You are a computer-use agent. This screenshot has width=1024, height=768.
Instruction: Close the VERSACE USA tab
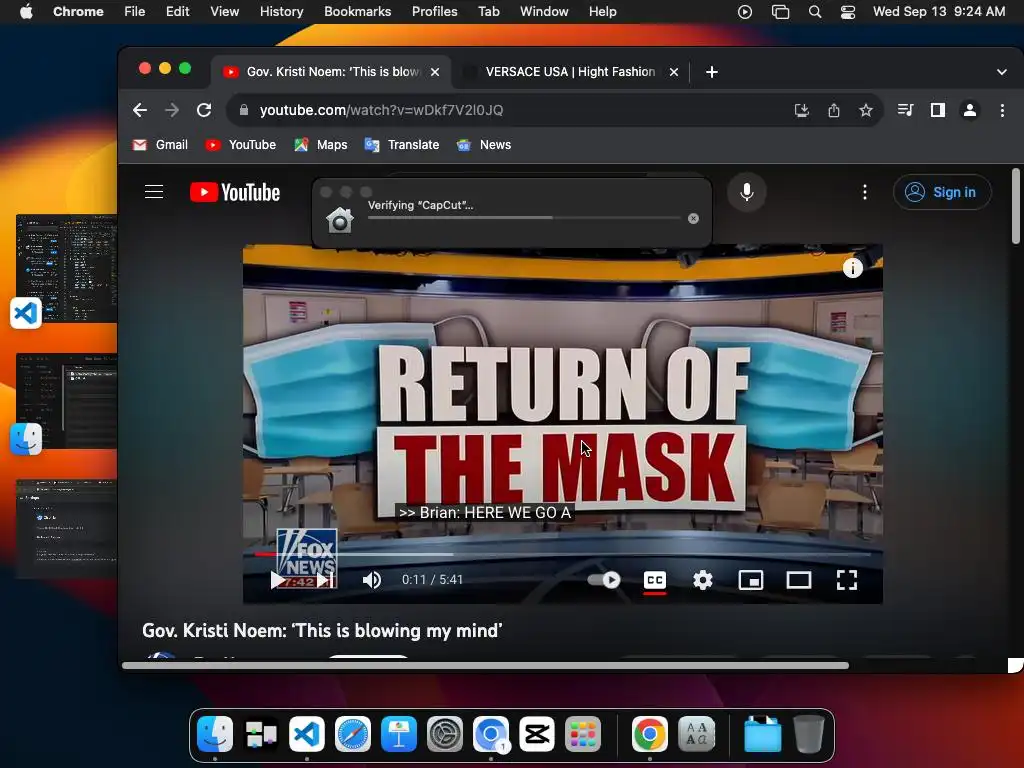click(x=673, y=72)
